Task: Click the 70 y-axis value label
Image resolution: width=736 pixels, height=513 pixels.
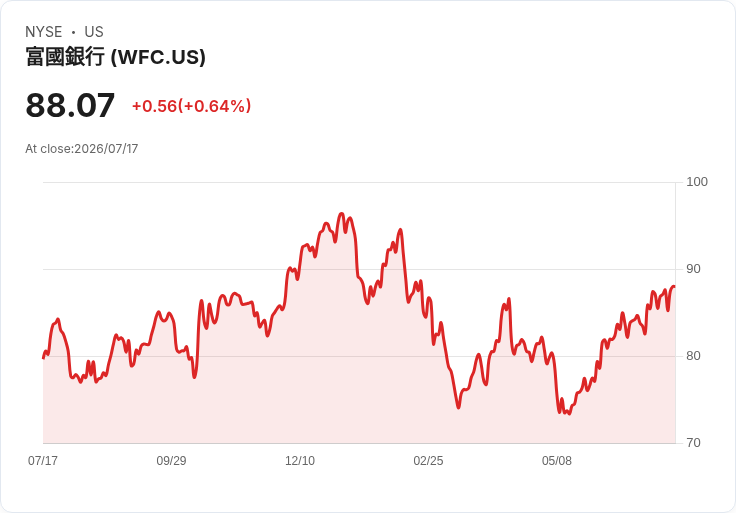Action: pos(693,443)
